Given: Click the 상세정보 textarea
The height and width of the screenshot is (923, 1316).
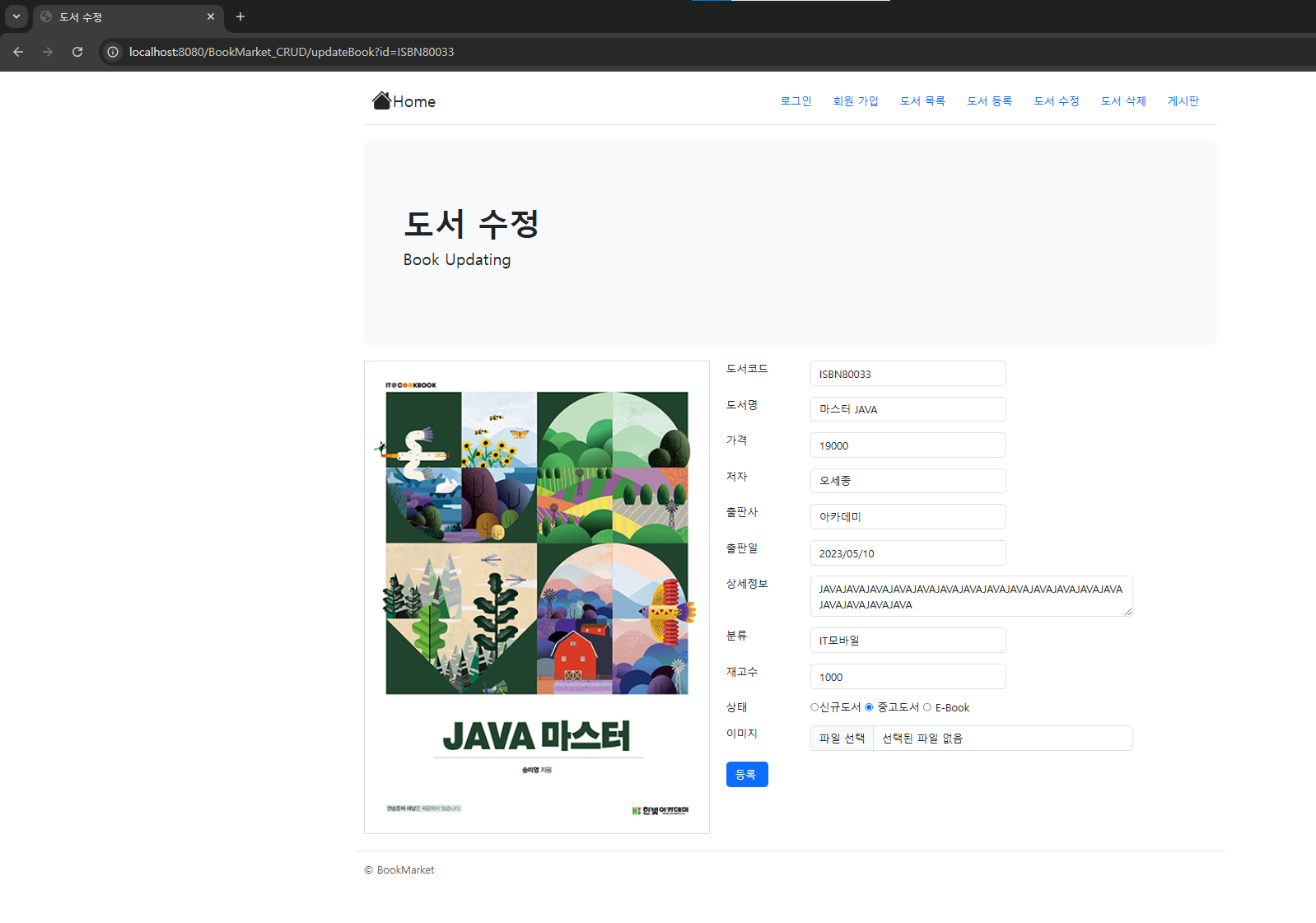Looking at the screenshot, I should [x=971, y=596].
